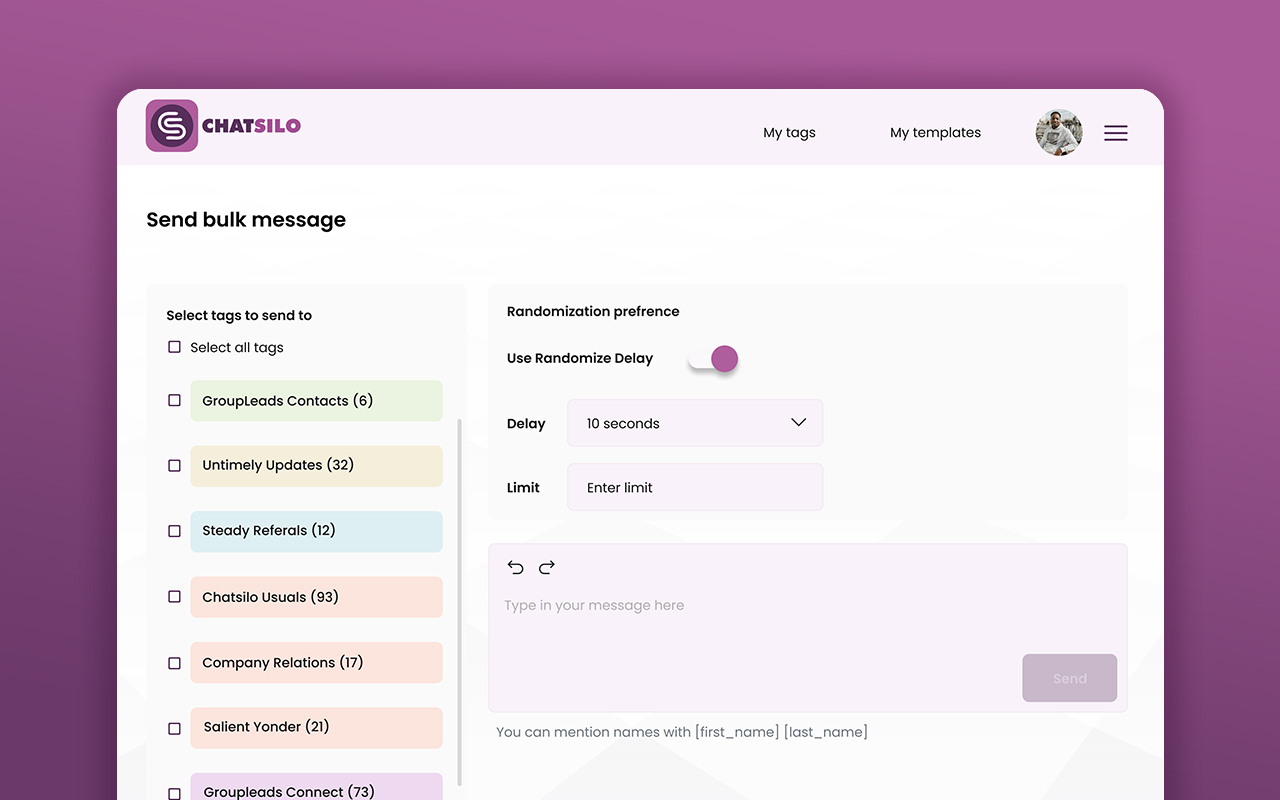Click the Delay label
The width and height of the screenshot is (1280, 800).
(526, 424)
